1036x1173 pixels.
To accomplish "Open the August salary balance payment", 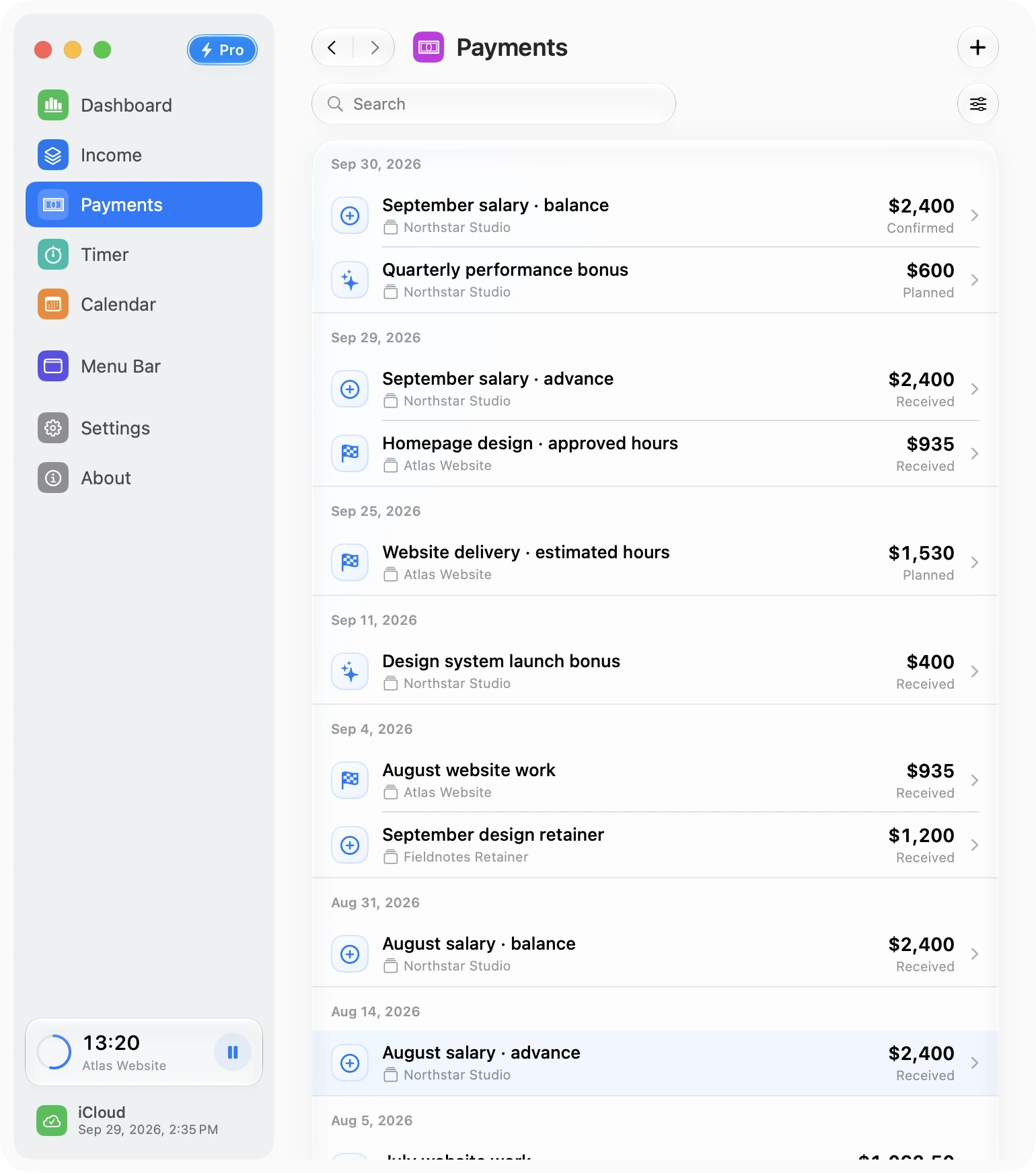I will point(655,954).
